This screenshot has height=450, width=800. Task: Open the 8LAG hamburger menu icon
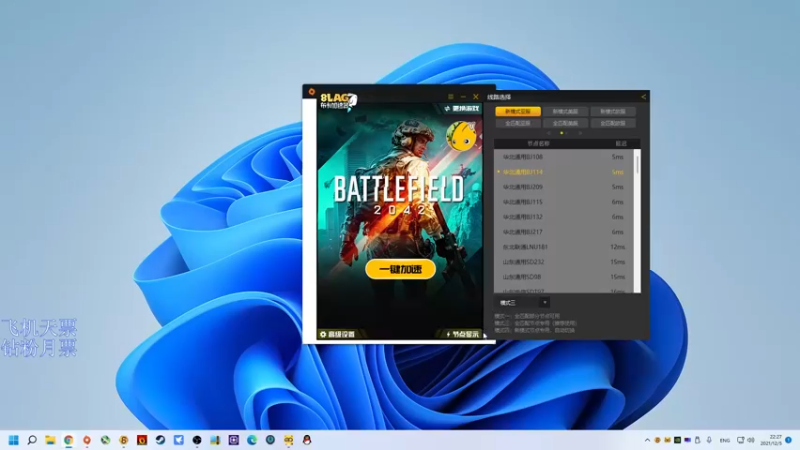click(x=451, y=96)
